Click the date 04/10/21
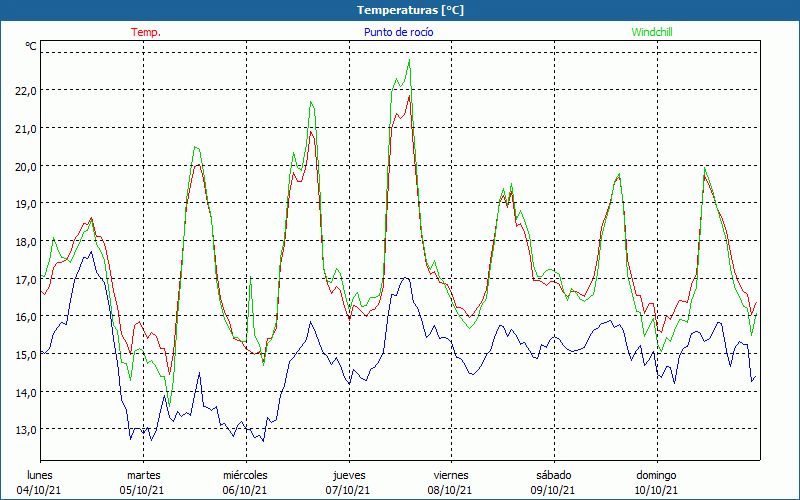800x500 pixels. click(x=39, y=490)
